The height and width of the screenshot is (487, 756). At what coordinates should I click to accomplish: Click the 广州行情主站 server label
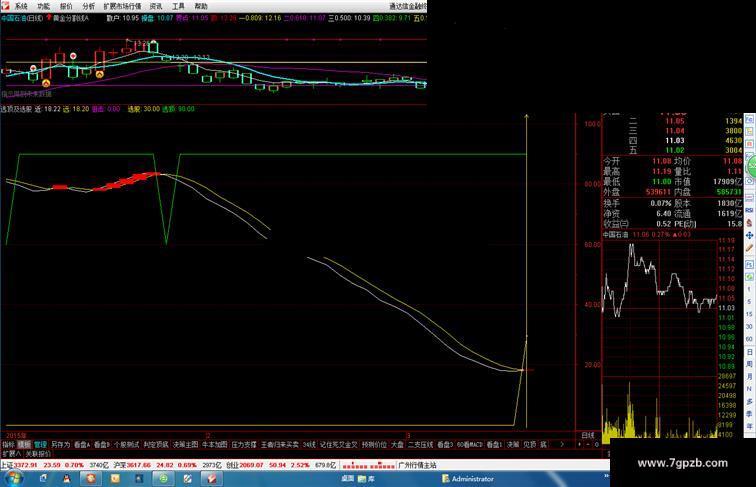418,465
